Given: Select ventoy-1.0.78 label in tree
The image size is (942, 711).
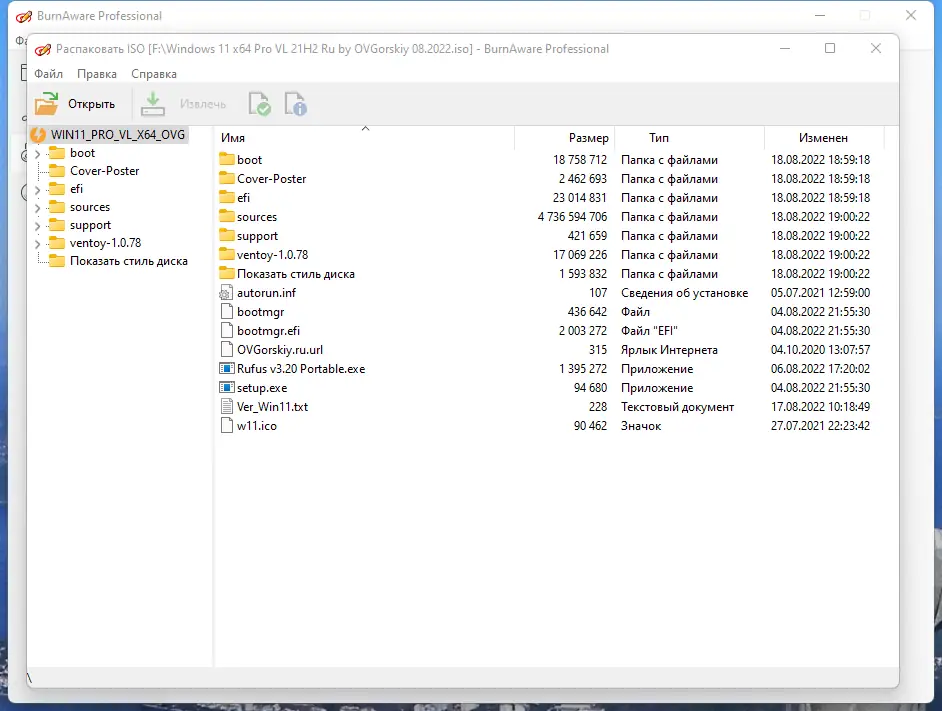Looking at the screenshot, I should pos(105,243).
